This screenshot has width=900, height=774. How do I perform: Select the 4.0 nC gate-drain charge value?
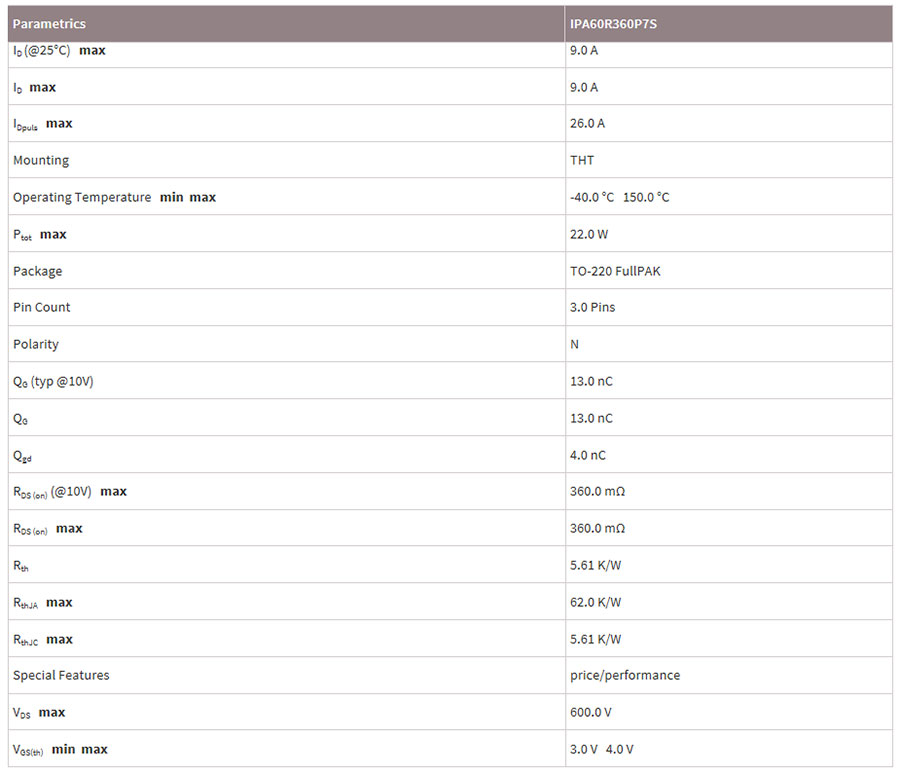coord(587,455)
